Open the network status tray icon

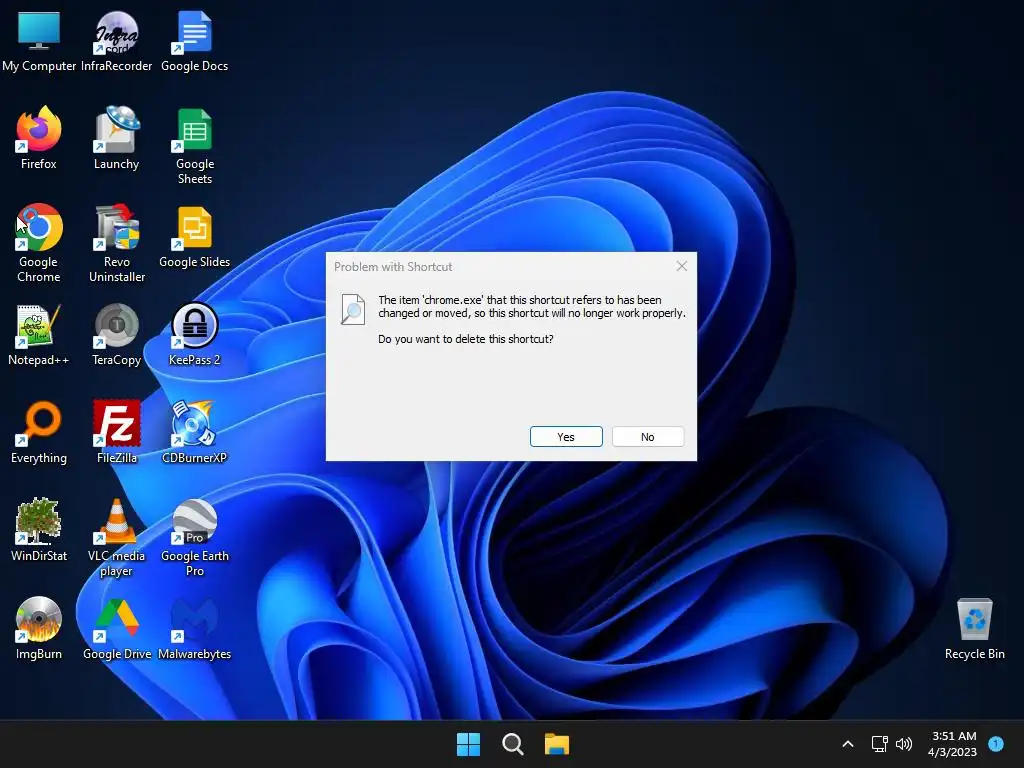click(x=879, y=744)
